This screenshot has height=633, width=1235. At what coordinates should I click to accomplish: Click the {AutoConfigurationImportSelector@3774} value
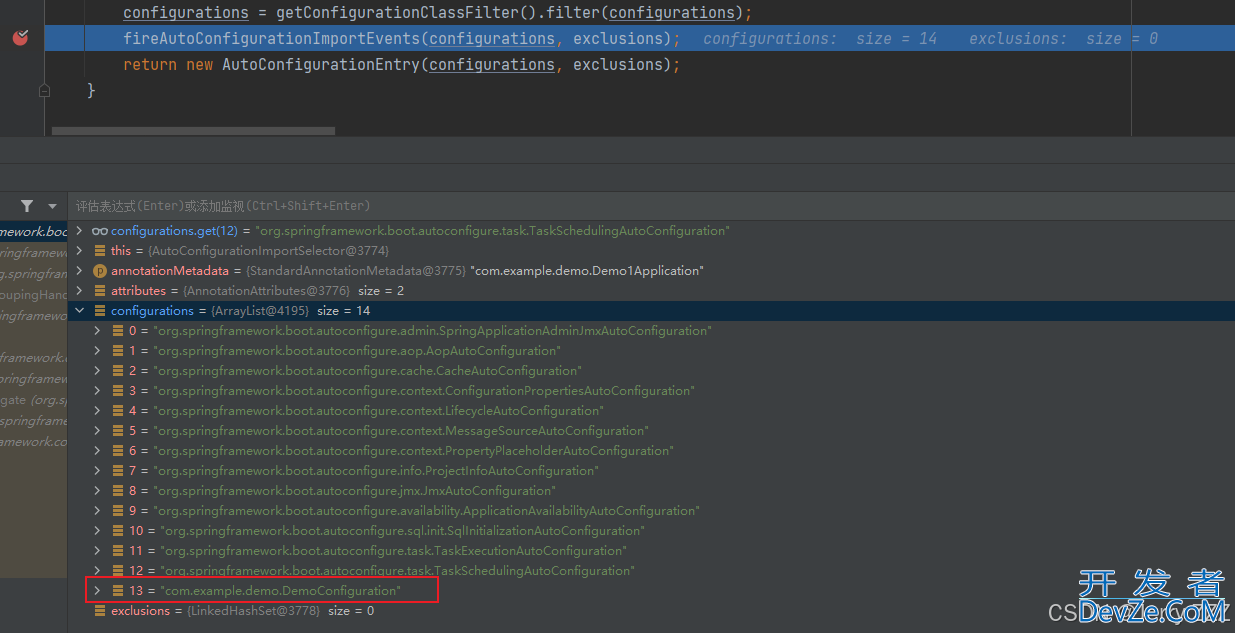click(x=267, y=251)
